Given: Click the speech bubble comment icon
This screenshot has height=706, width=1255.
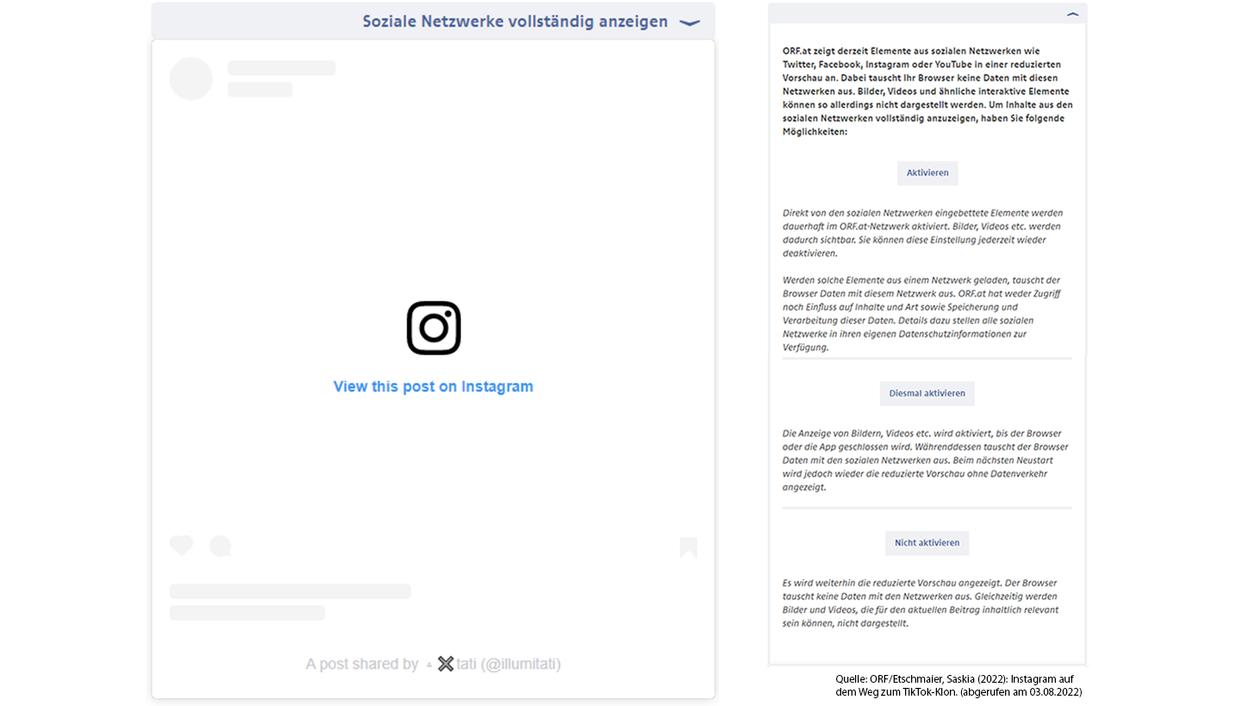Looking at the screenshot, I should pyautogui.click(x=220, y=546).
